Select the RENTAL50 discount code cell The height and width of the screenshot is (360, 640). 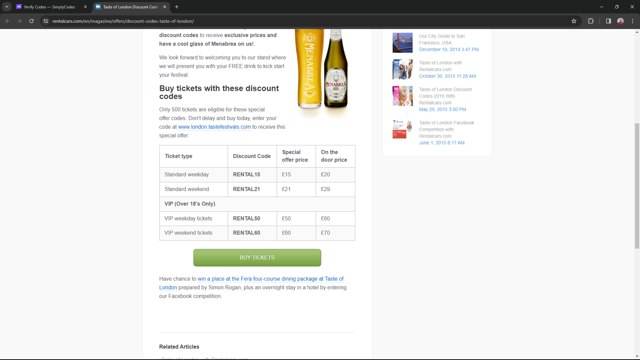coord(252,218)
